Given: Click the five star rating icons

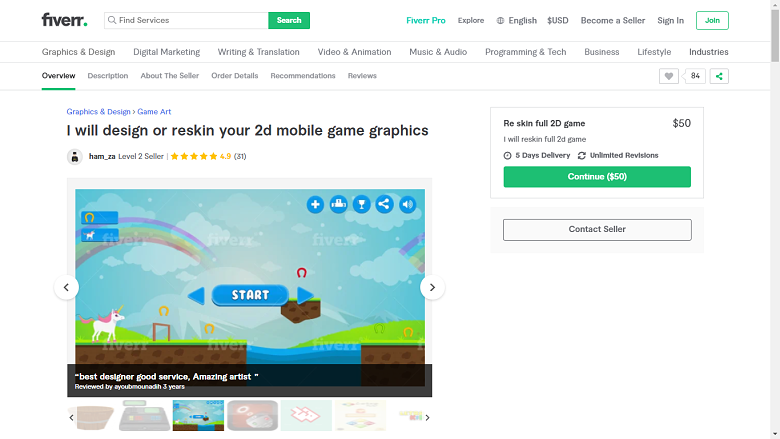Looking at the screenshot, I should 194,156.
